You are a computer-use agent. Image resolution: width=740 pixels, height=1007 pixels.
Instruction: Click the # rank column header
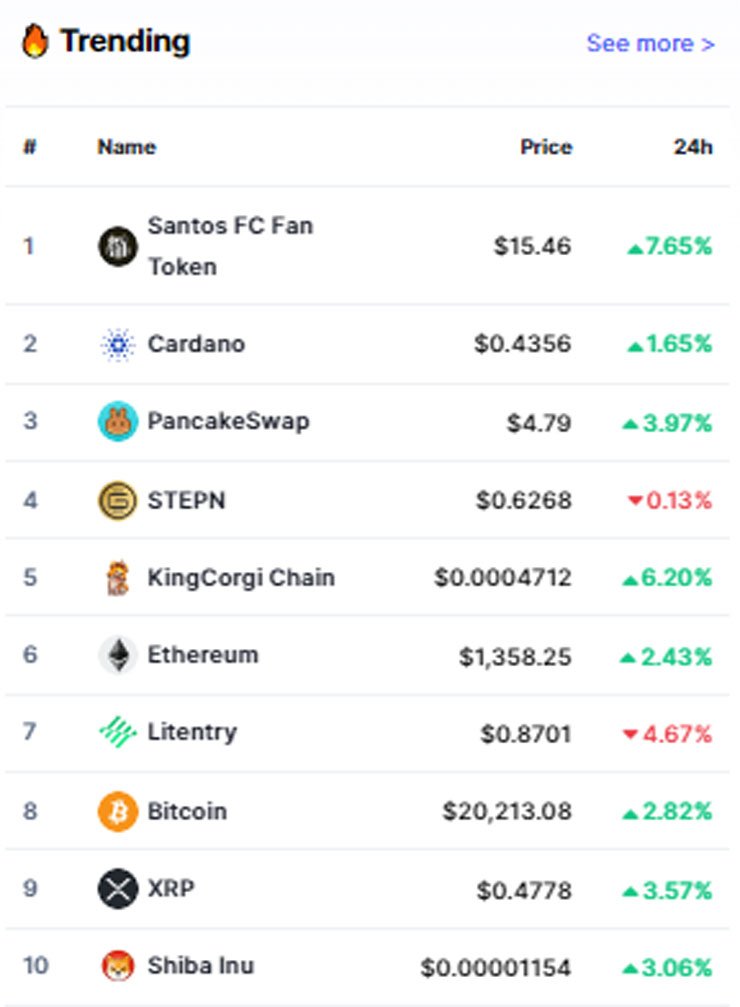30,146
